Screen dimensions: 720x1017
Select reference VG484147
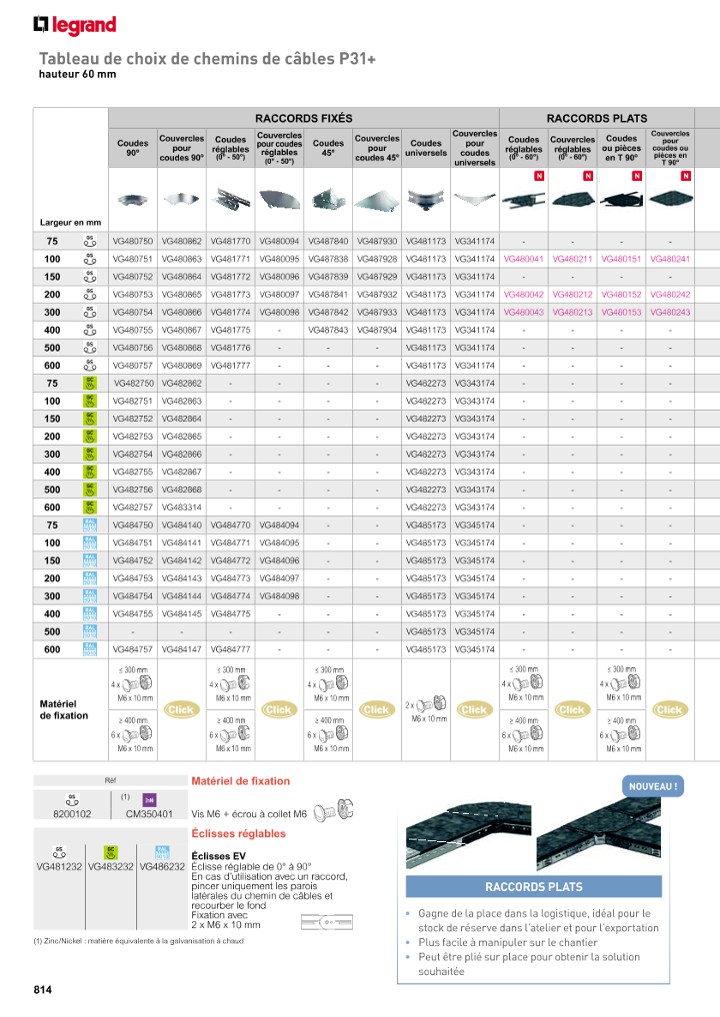coord(182,649)
